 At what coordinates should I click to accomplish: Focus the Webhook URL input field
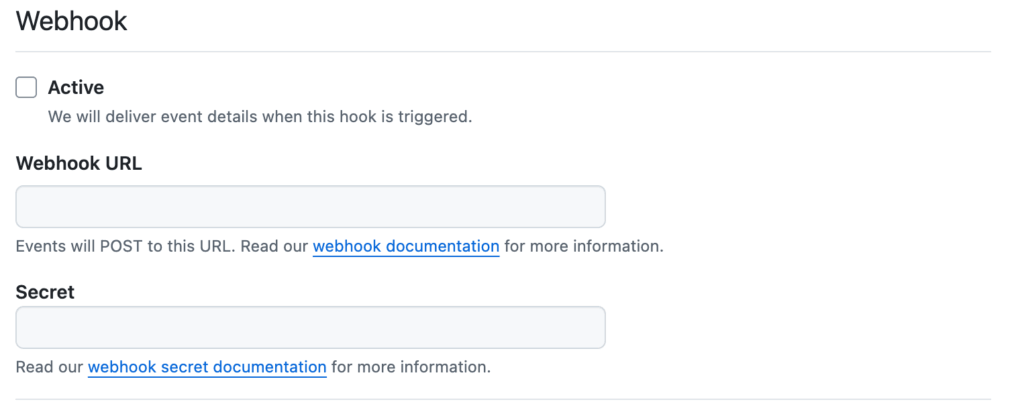(x=310, y=207)
